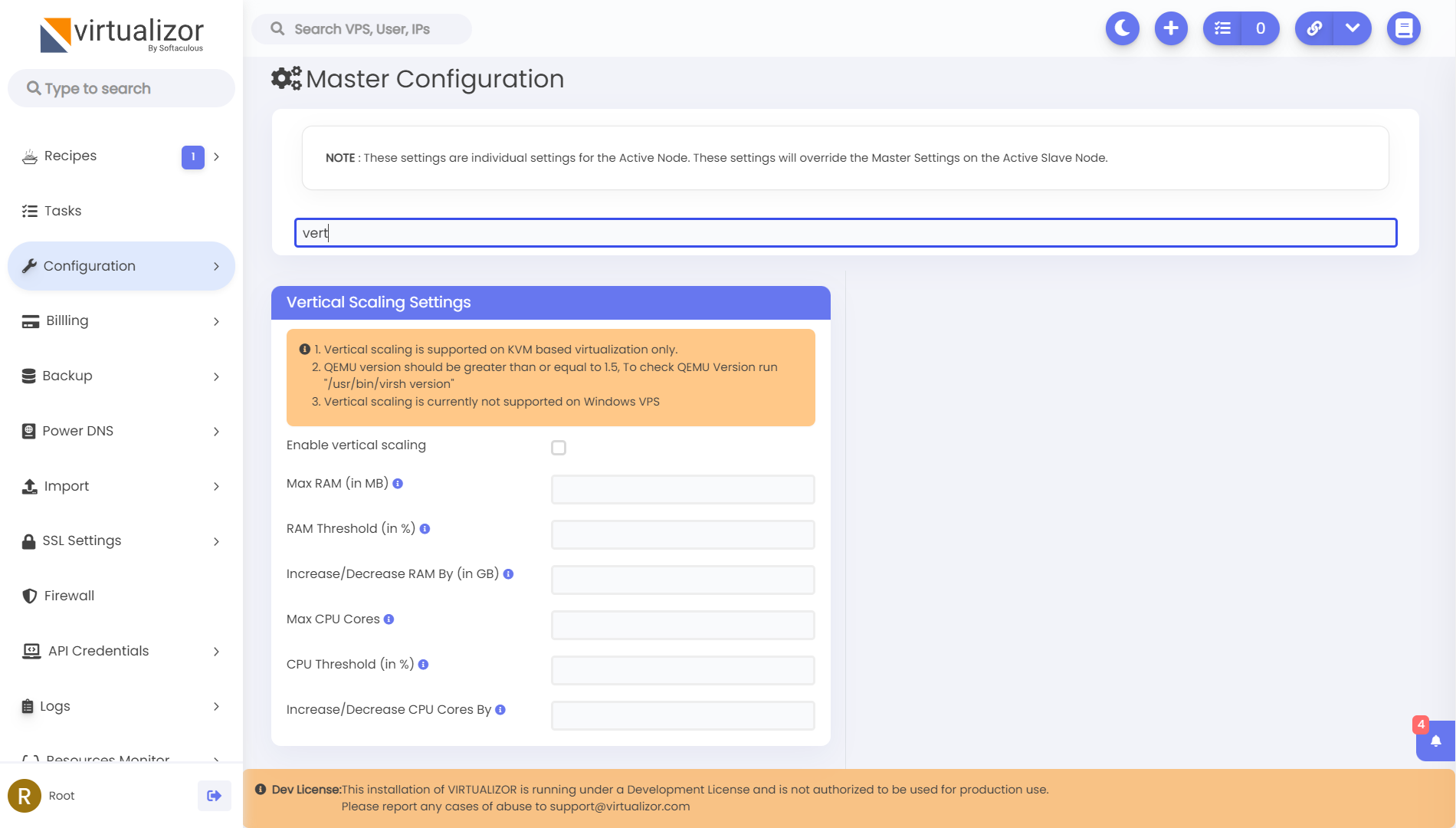The width and height of the screenshot is (1456, 828).
Task: Open notifications bell with badge
Action: [1435, 741]
